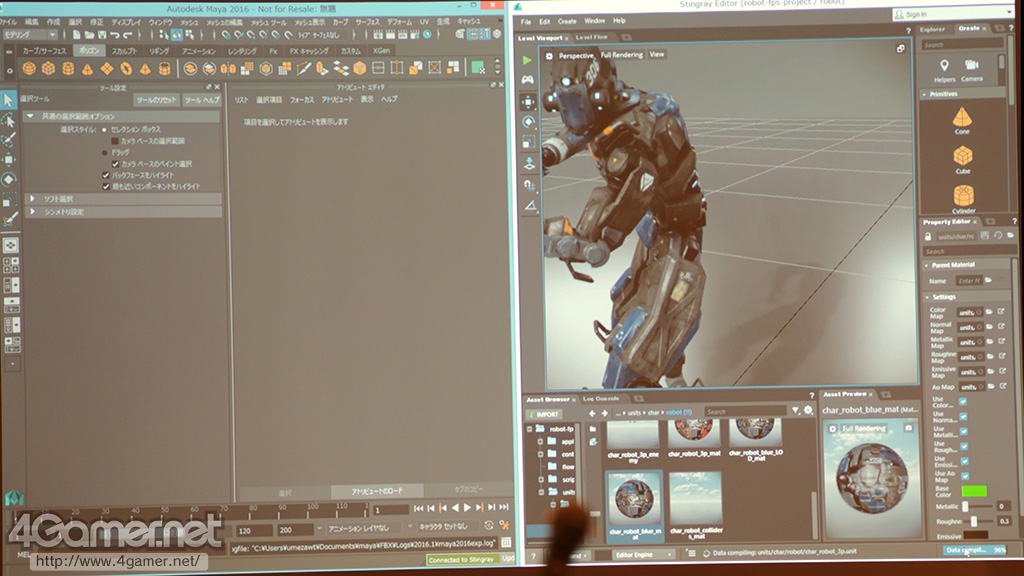Toggle the backface highlight checkbox
This screenshot has height=576, width=1024.
[106, 175]
